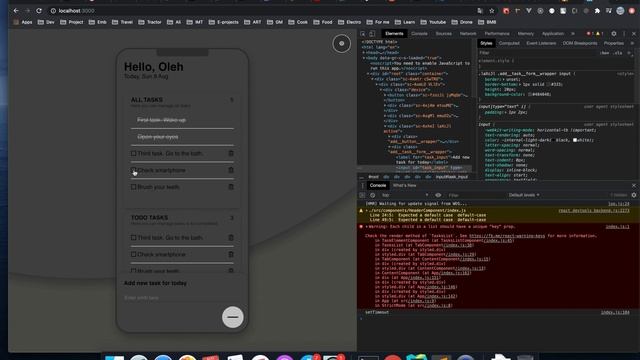Delete 'Brush your teeth' in All Tasks
This screenshot has width=640, height=360.
pyautogui.click(x=231, y=187)
